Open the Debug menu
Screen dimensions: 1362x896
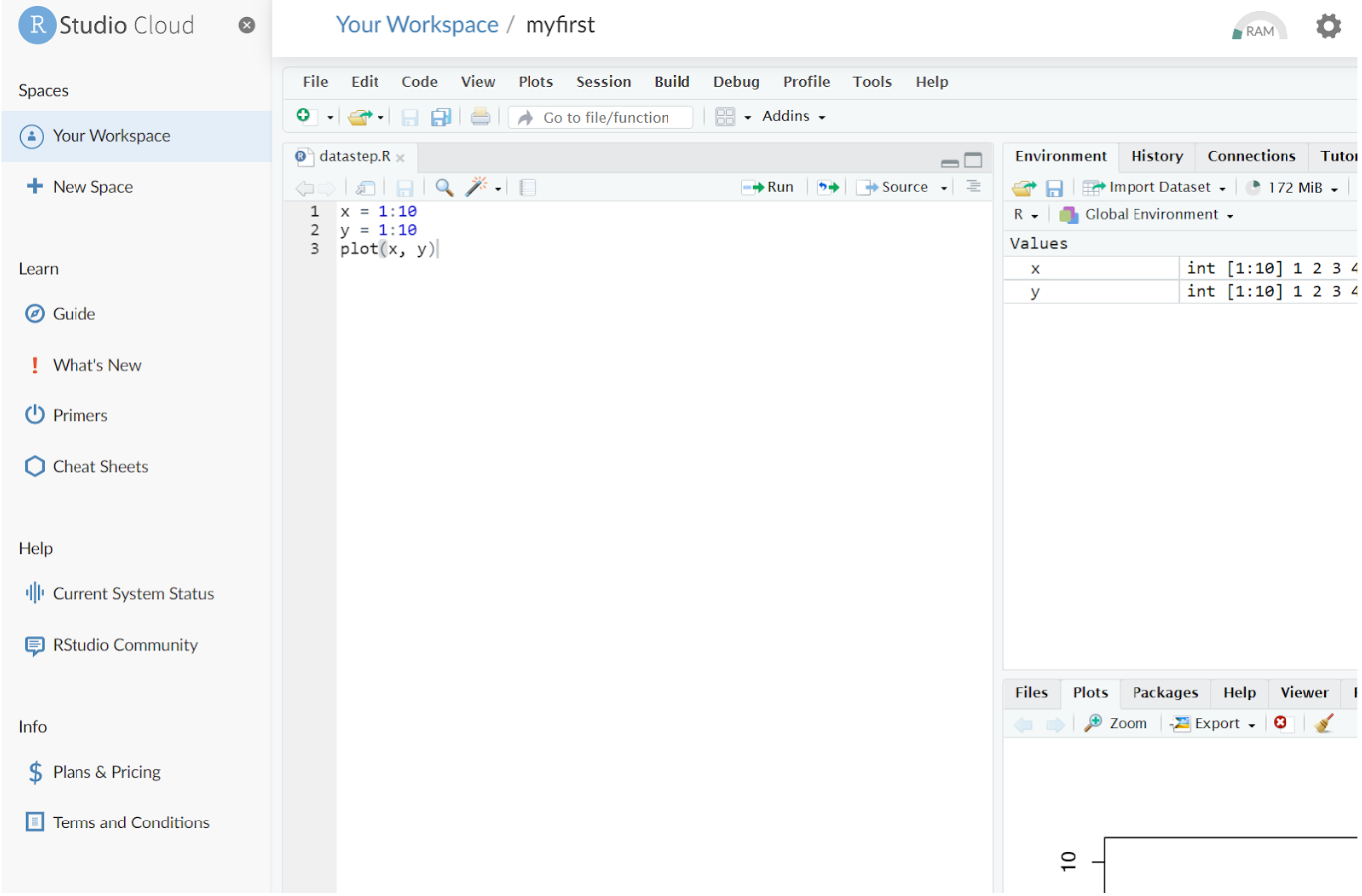[x=736, y=82]
